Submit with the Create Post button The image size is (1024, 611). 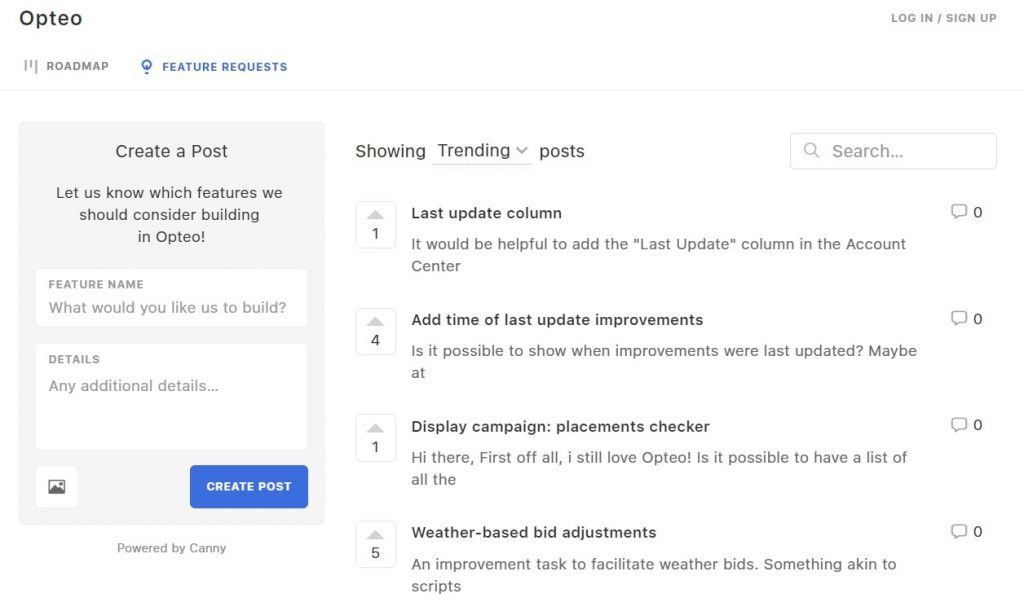[x=249, y=486]
